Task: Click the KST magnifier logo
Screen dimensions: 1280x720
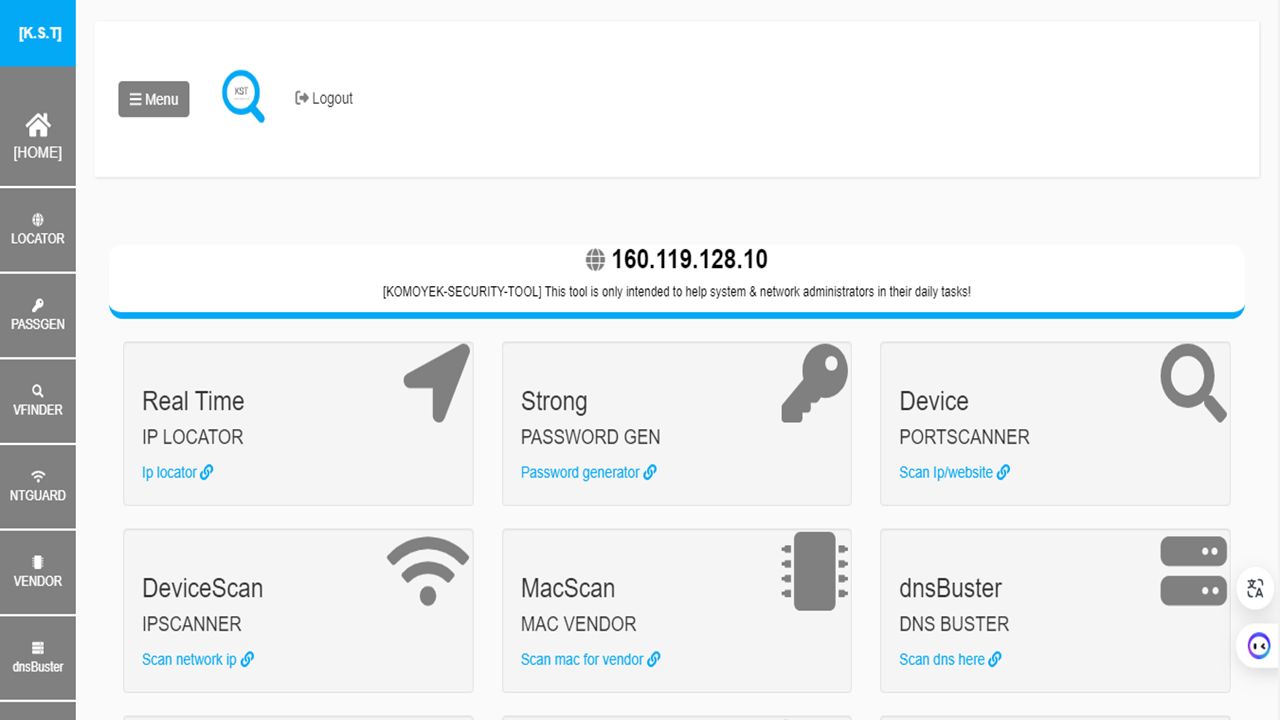Action: (243, 97)
